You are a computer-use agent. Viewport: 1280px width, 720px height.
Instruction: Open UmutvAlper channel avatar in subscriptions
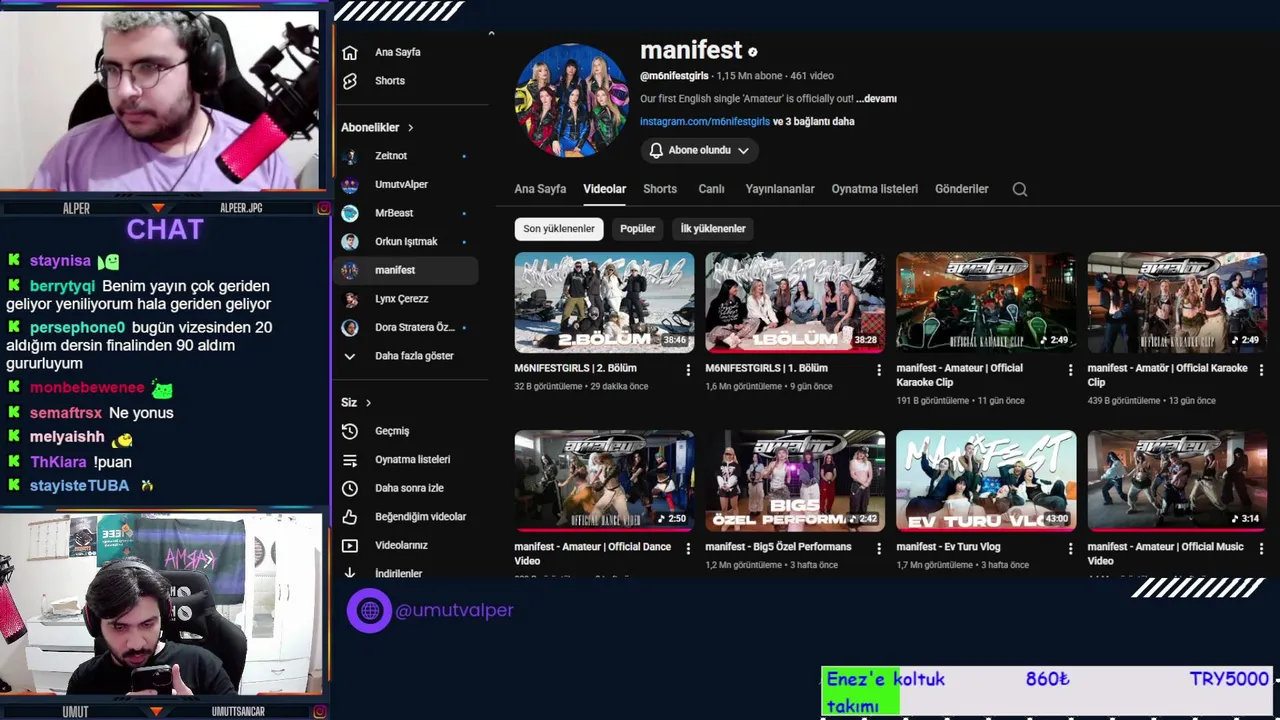[x=349, y=185]
